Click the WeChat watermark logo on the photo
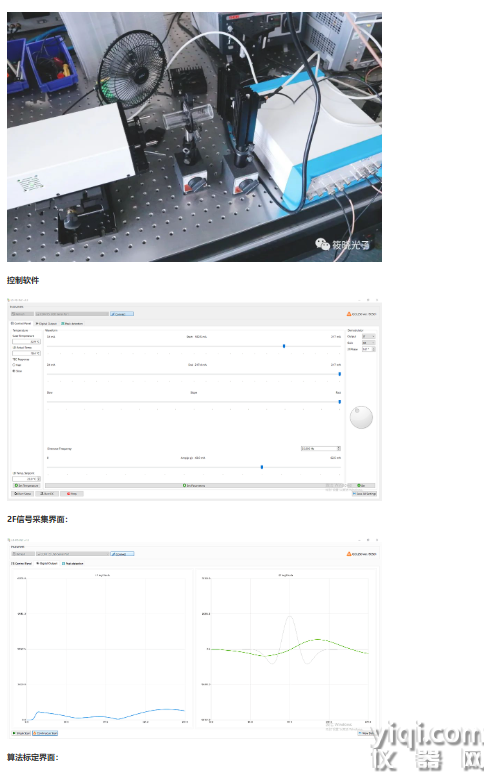This screenshot has width=484, height=772. tap(322, 244)
